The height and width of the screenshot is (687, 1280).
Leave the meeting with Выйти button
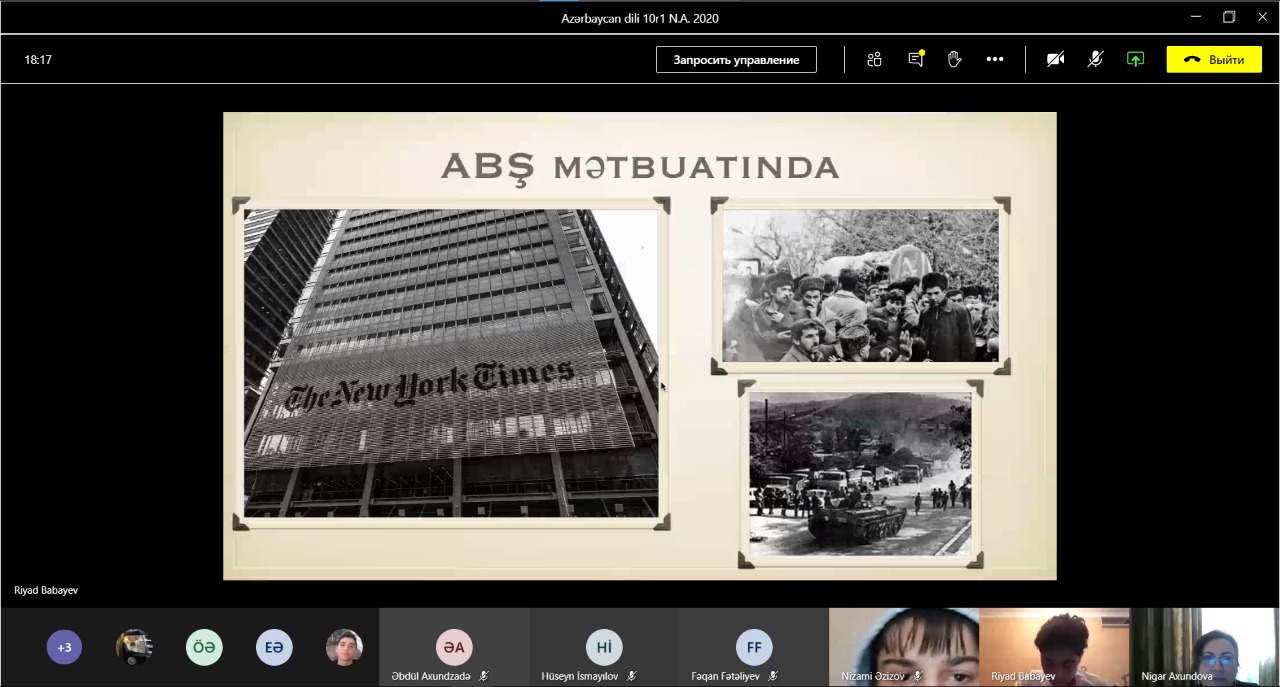point(1214,60)
